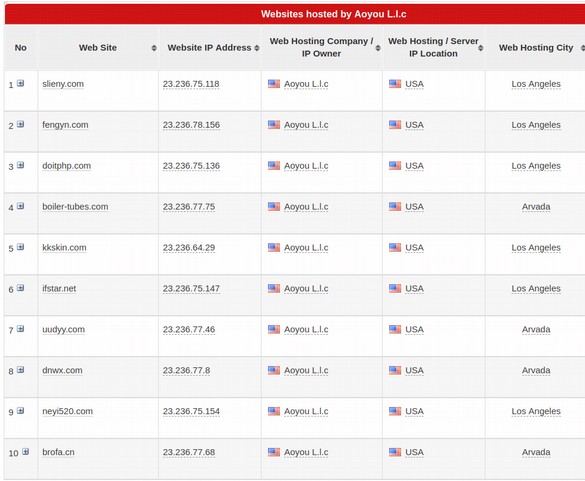Sort by Website IP Address arrows
This screenshot has width=585, height=481.
point(257,48)
